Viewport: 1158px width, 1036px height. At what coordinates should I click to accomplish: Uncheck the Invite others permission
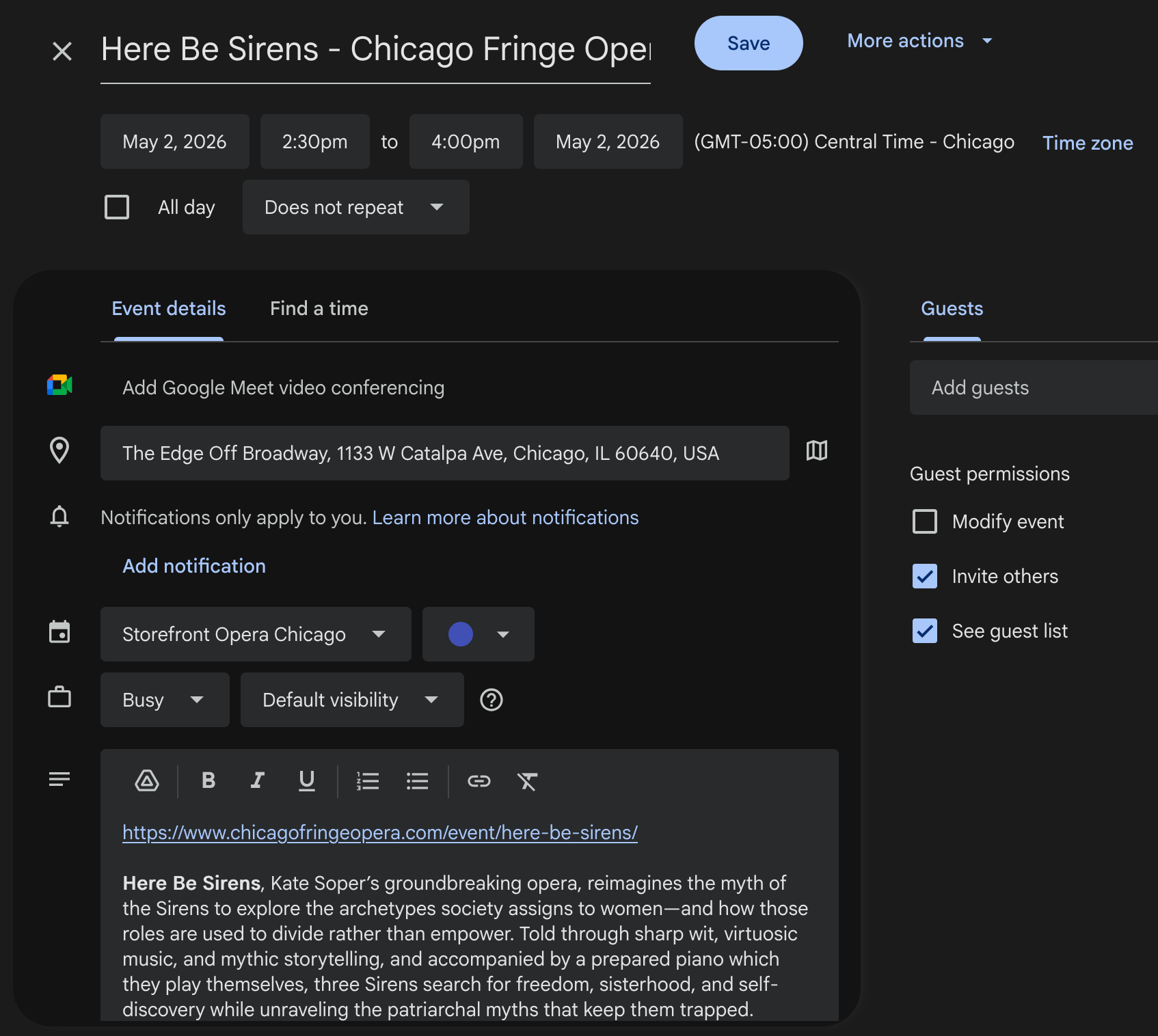(925, 576)
